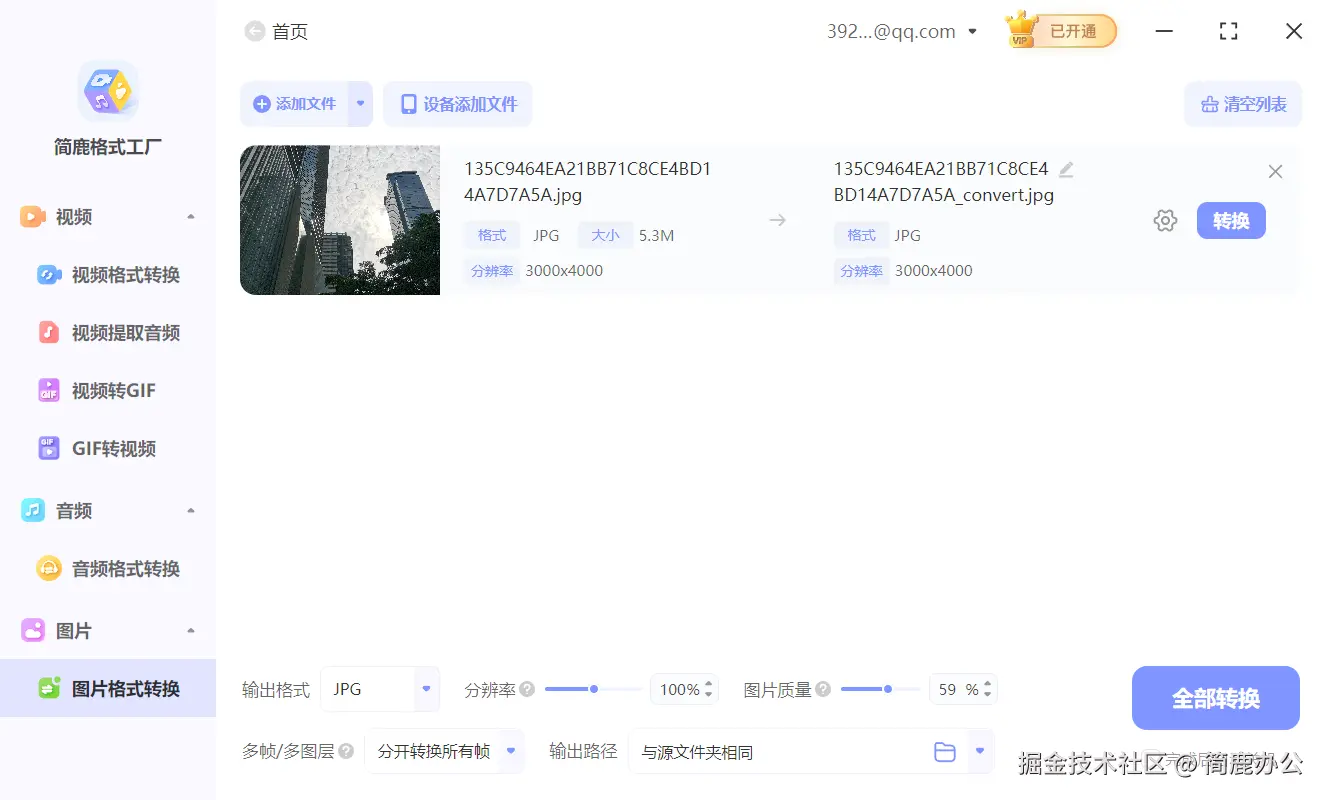The width and height of the screenshot is (1326, 800).
Task: Click the 视频格式转换 sidebar icon
Action: click(x=49, y=275)
